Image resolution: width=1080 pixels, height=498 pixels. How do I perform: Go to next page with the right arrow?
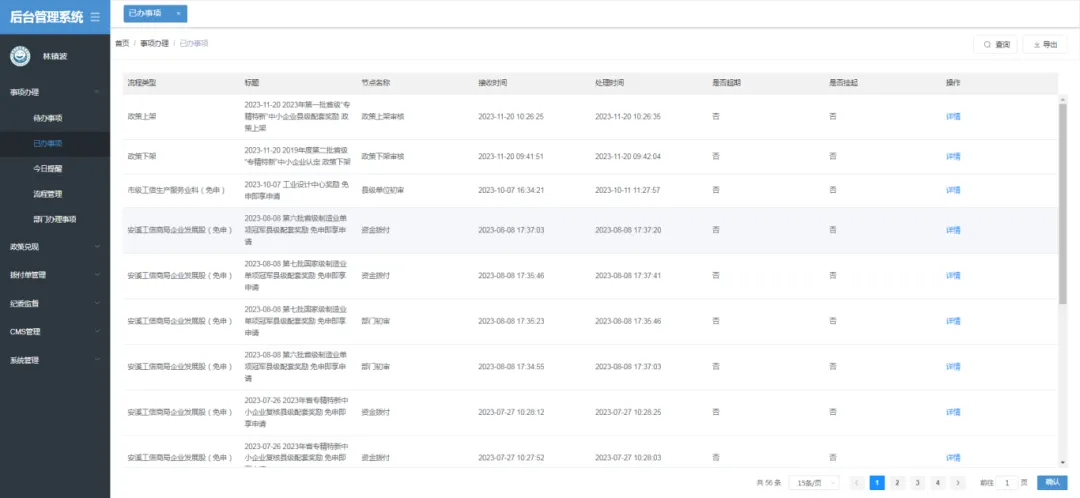[x=958, y=483]
